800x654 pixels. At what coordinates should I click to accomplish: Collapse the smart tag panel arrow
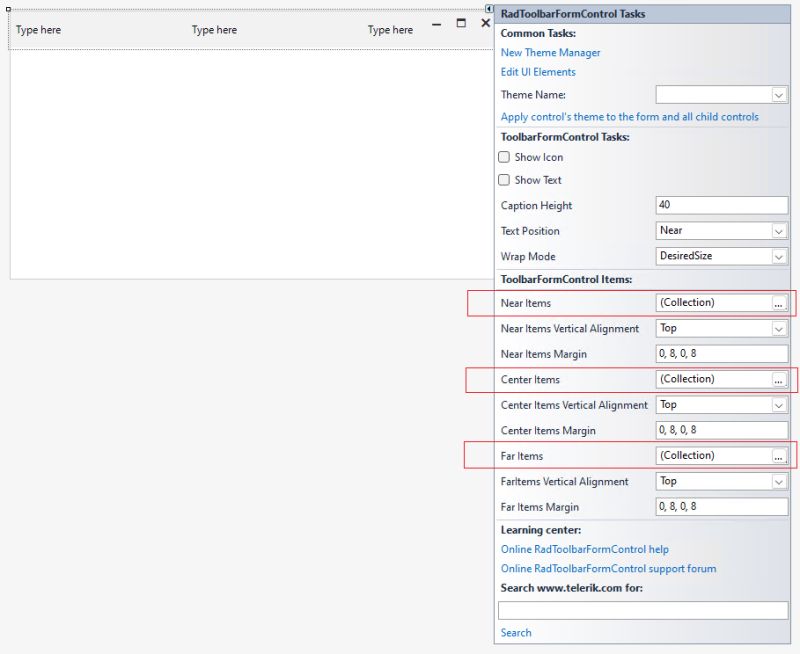click(x=487, y=9)
